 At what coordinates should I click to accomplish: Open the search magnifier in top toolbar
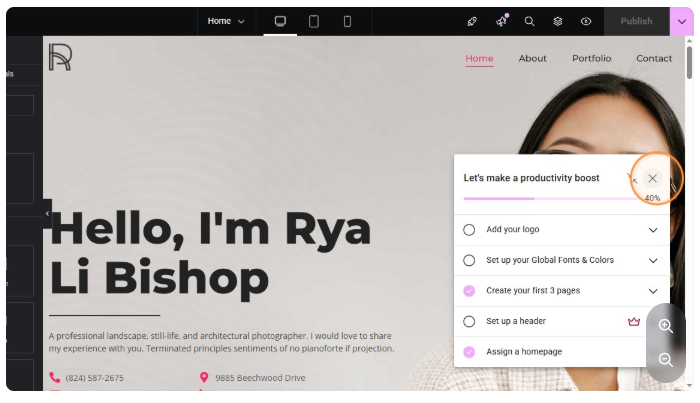pyautogui.click(x=529, y=21)
